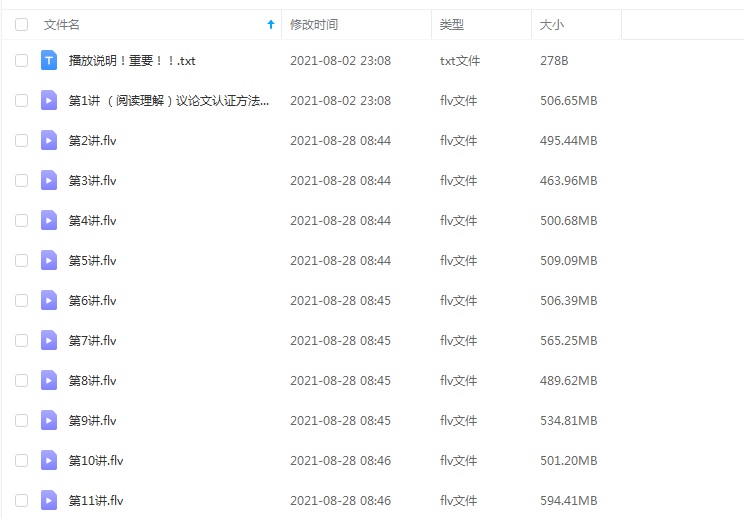Check the box for 第3讲.flv

click(x=21, y=181)
